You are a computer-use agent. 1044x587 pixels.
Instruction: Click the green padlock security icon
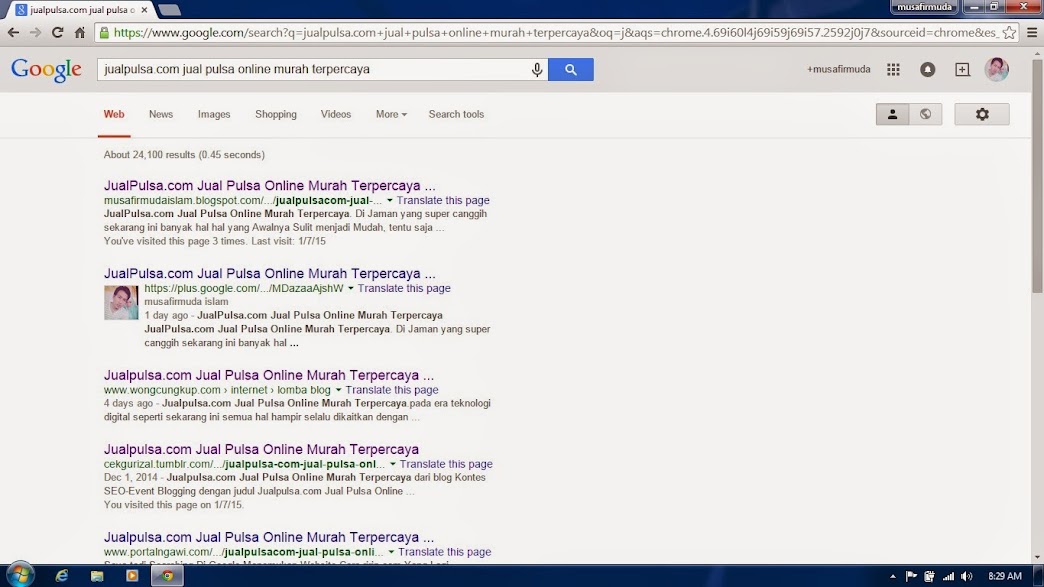[x=104, y=33]
